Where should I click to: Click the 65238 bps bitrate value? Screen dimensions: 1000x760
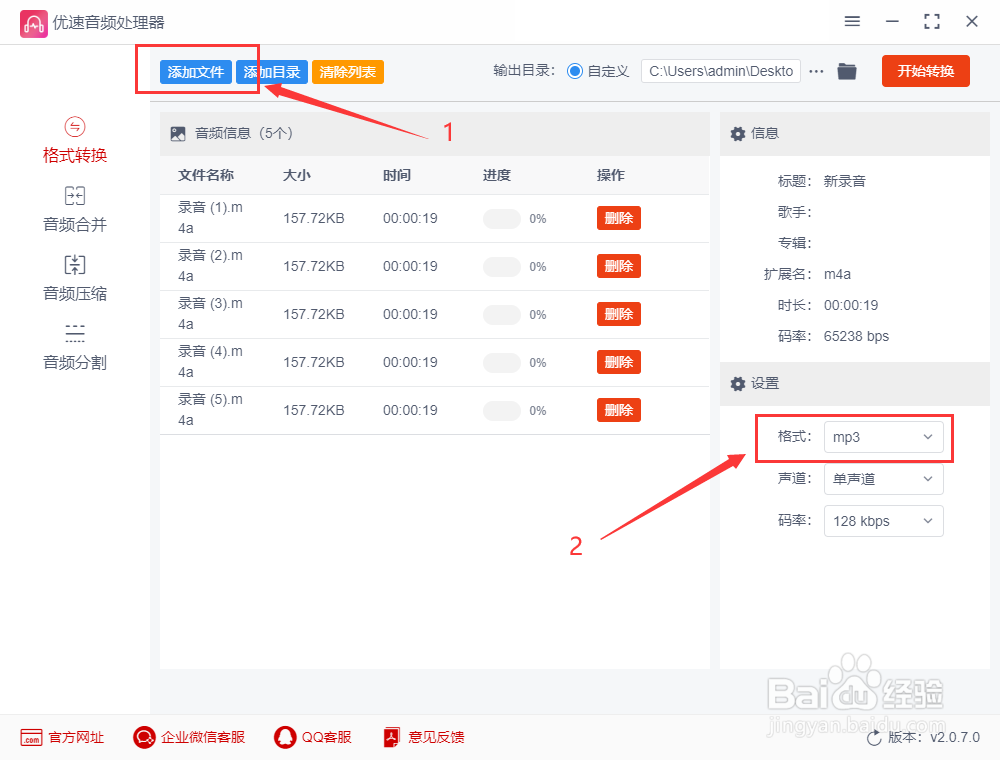pos(856,337)
